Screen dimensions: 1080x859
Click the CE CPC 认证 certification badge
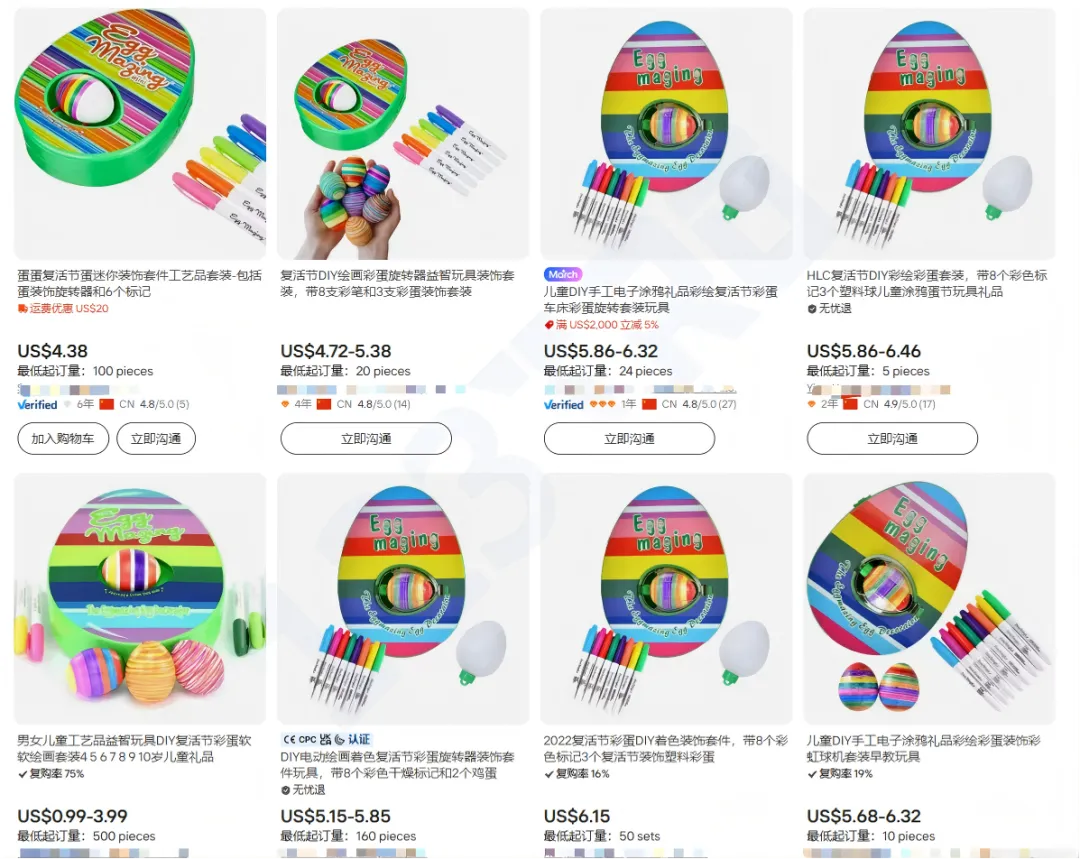tap(327, 739)
